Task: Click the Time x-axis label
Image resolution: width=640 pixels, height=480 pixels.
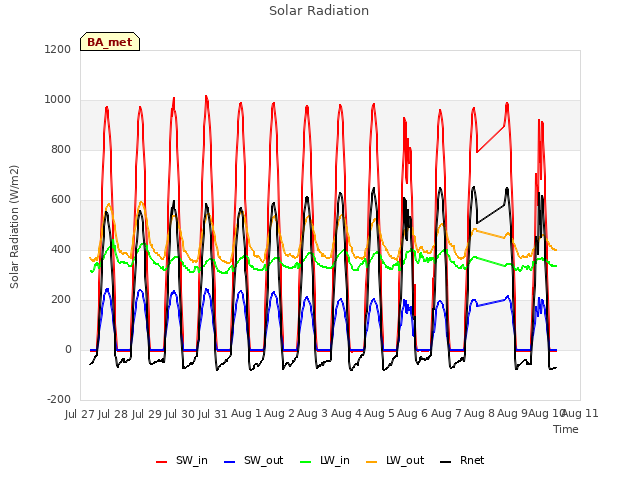Action: (566, 429)
